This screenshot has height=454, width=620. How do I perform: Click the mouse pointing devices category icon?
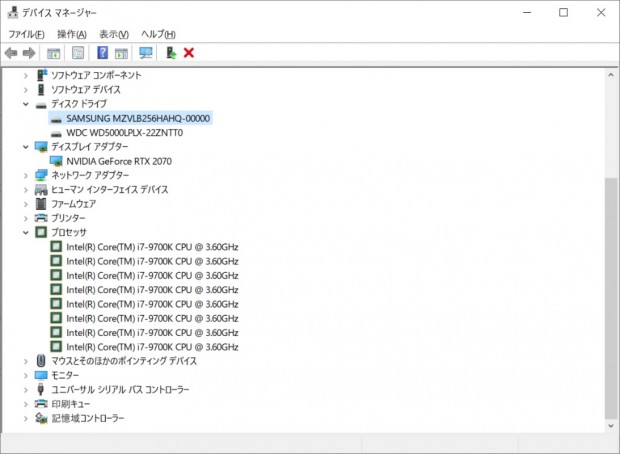[x=41, y=361]
